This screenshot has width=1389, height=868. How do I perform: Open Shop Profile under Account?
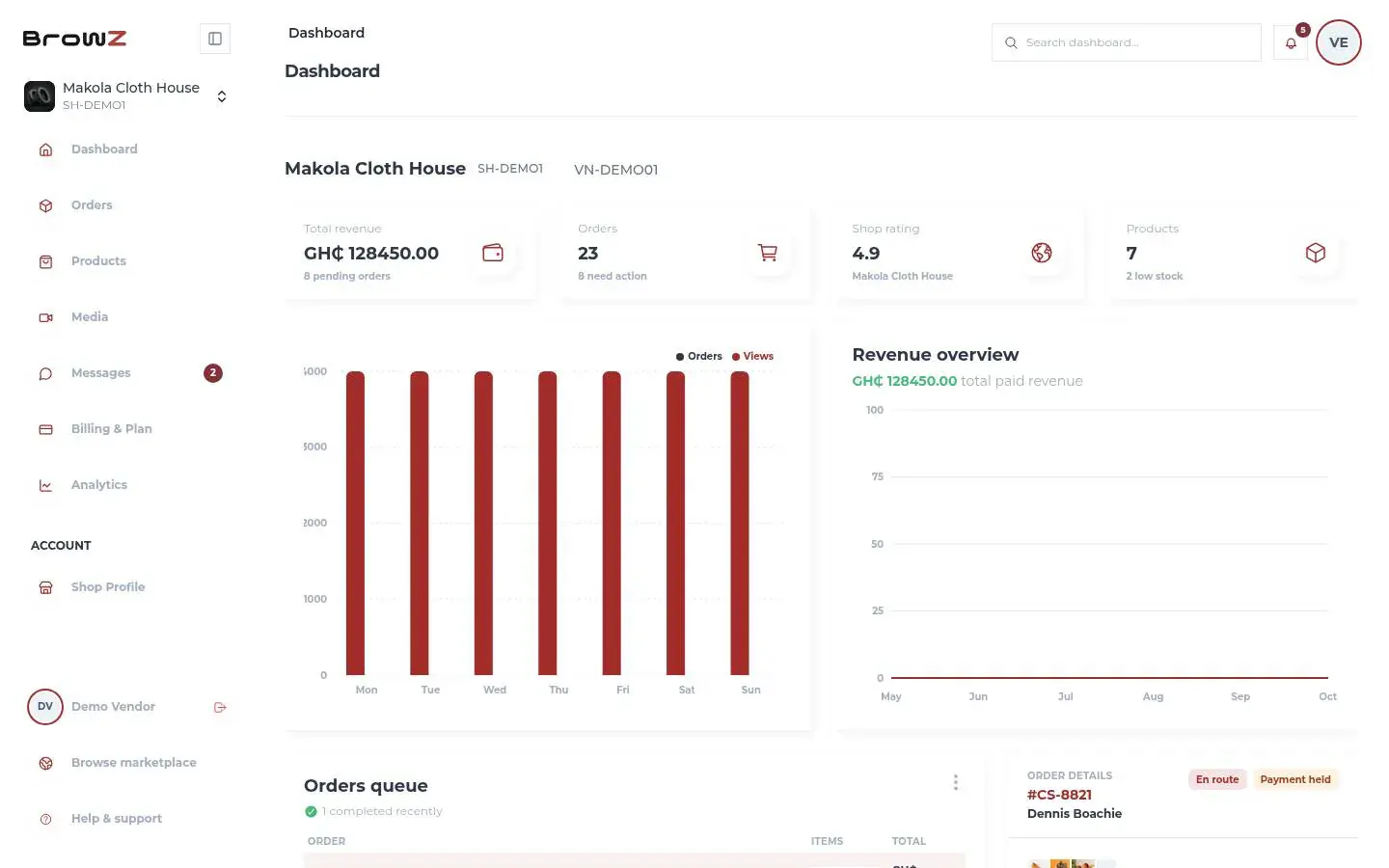[108, 587]
